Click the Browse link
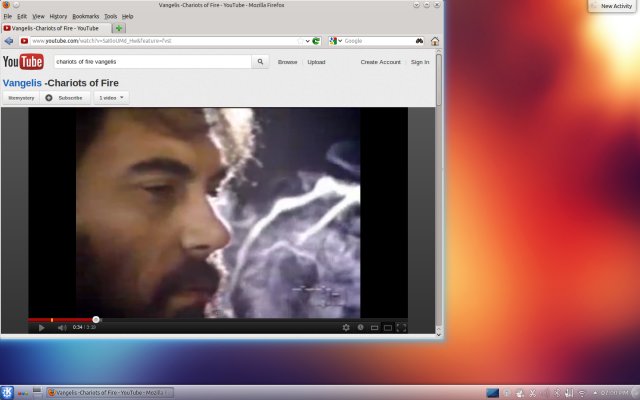The image size is (640, 400). coord(287,62)
